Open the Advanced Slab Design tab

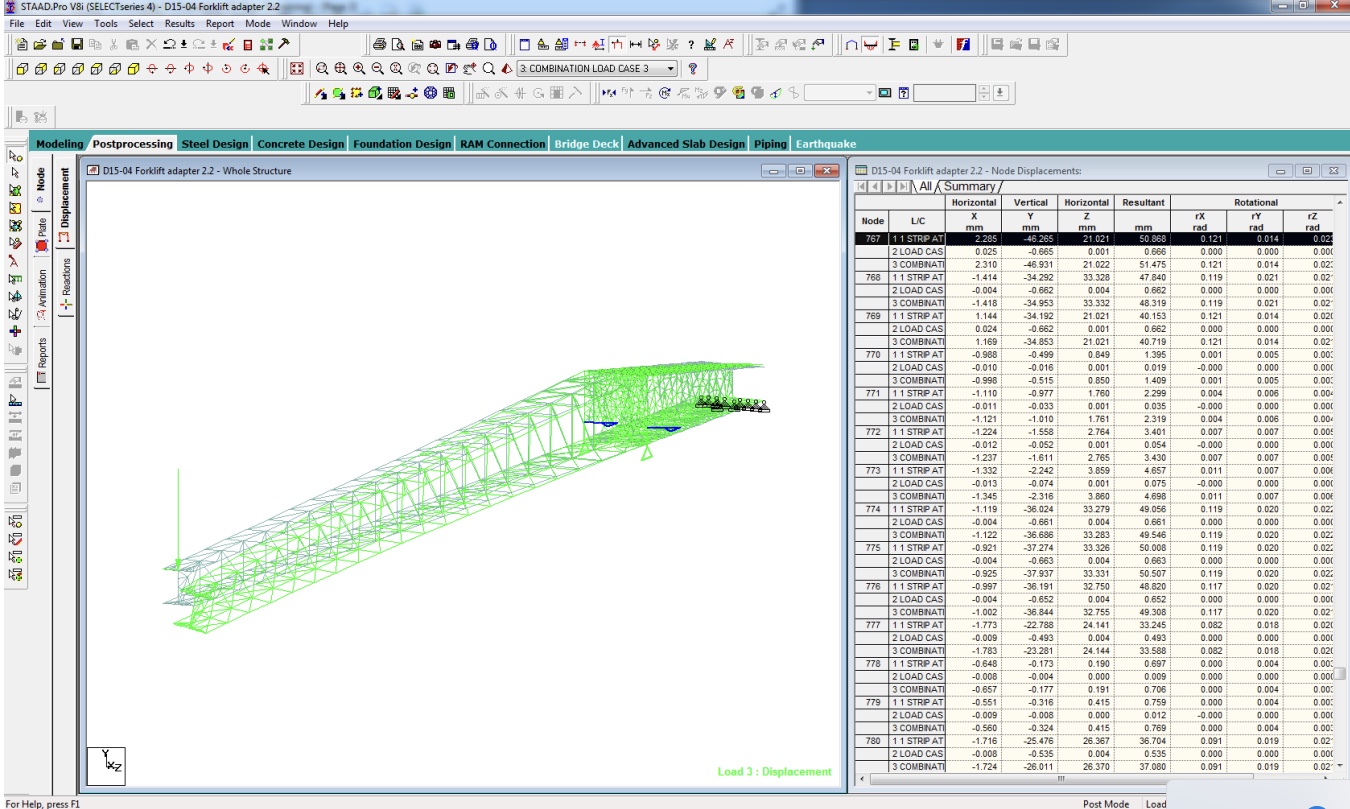pyautogui.click(x=686, y=144)
